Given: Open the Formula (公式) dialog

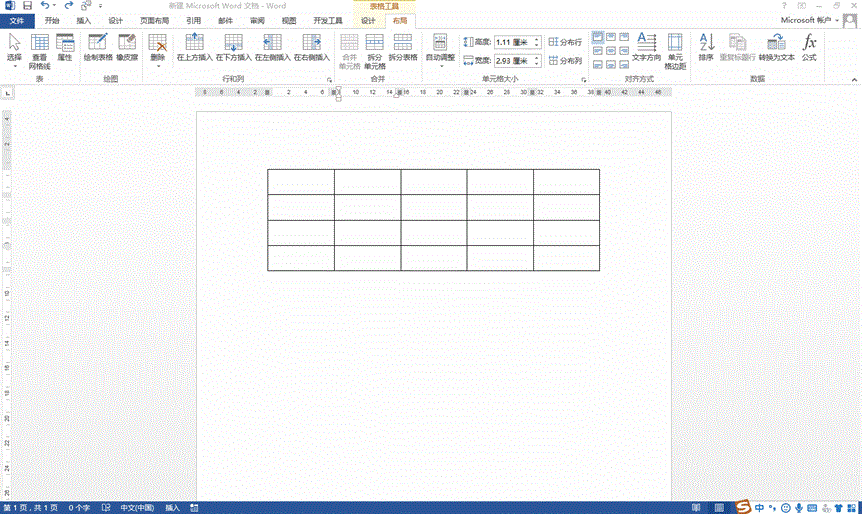Looking at the screenshot, I should [x=809, y=47].
